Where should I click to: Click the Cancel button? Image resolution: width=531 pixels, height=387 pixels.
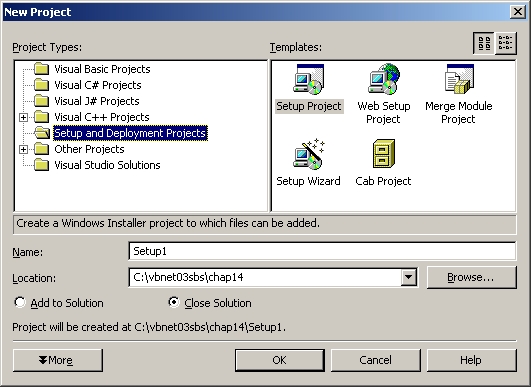click(376, 360)
